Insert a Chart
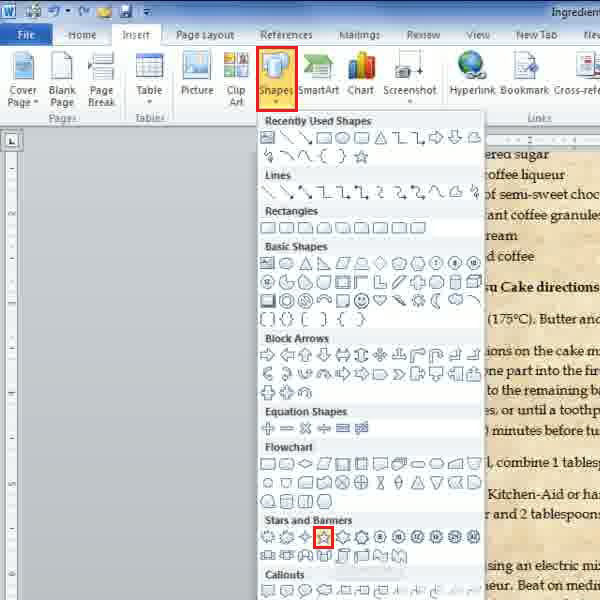 point(361,75)
